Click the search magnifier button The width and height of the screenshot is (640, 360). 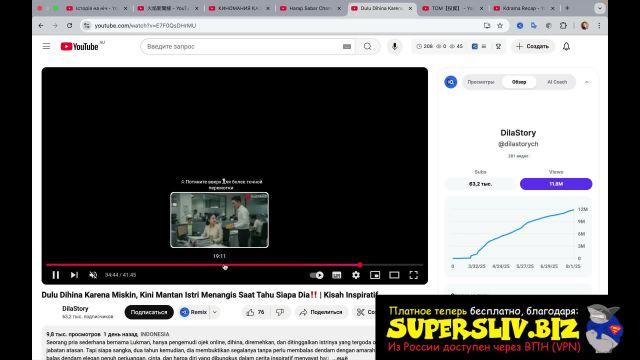pos(368,47)
